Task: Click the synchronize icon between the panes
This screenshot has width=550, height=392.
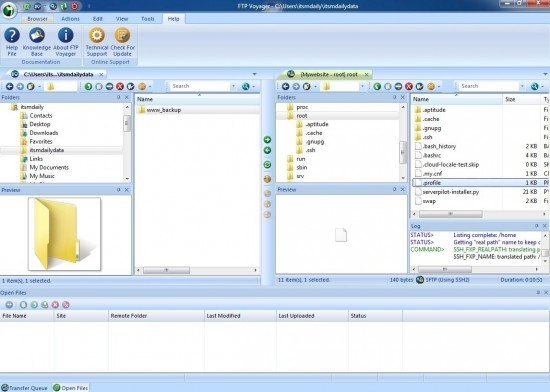Action: click(x=267, y=164)
